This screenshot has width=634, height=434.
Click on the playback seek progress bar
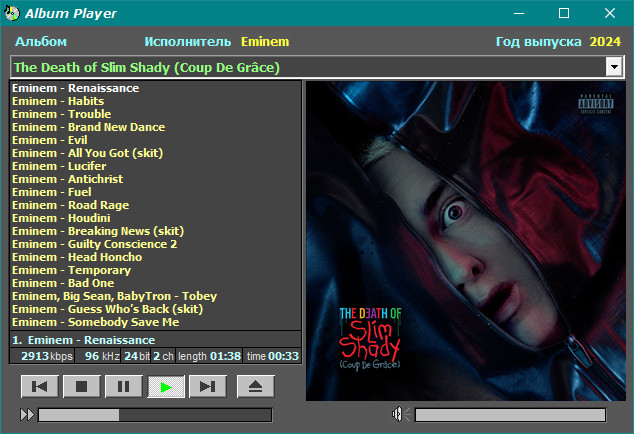[155, 415]
